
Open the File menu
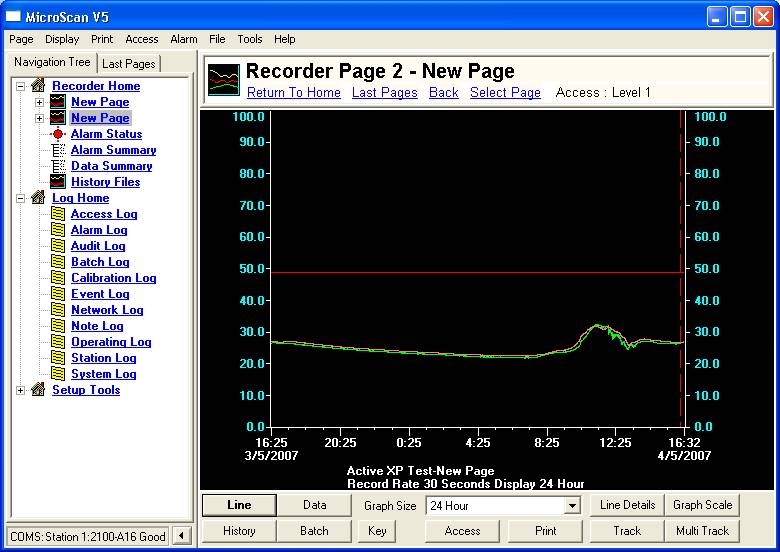(x=217, y=39)
